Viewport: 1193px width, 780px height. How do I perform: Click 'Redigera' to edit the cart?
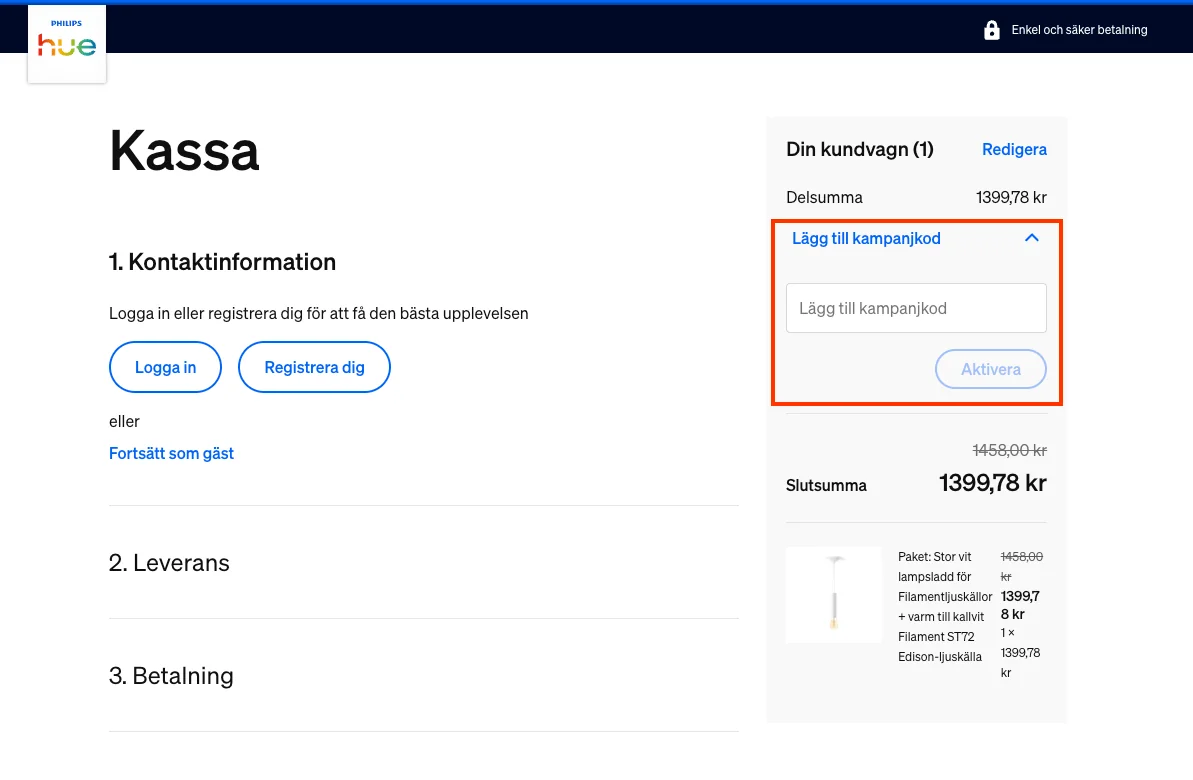coord(1014,149)
